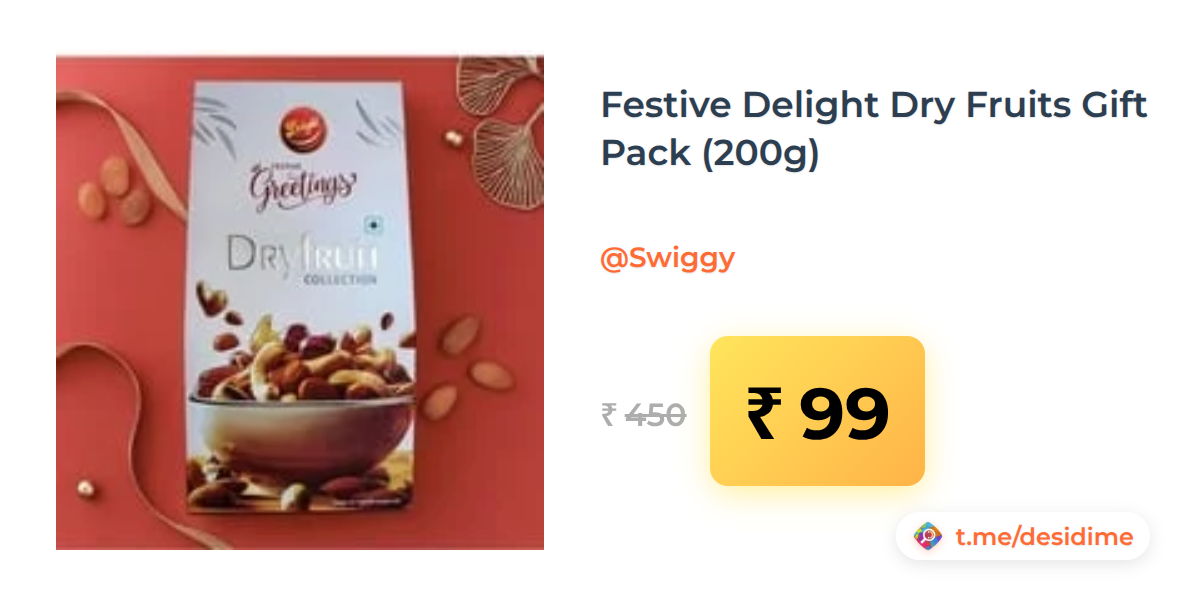Click the gold bead at bottom left
The image size is (1200, 600).
pyautogui.click(x=86, y=488)
